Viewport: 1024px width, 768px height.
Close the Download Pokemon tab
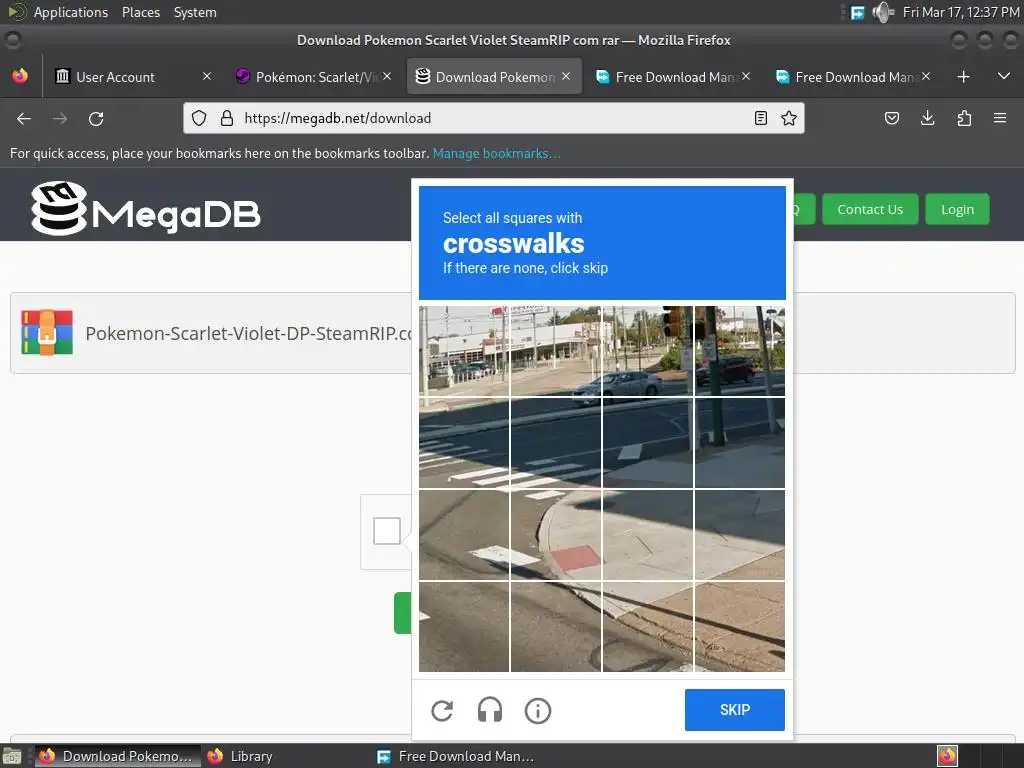(x=566, y=76)
